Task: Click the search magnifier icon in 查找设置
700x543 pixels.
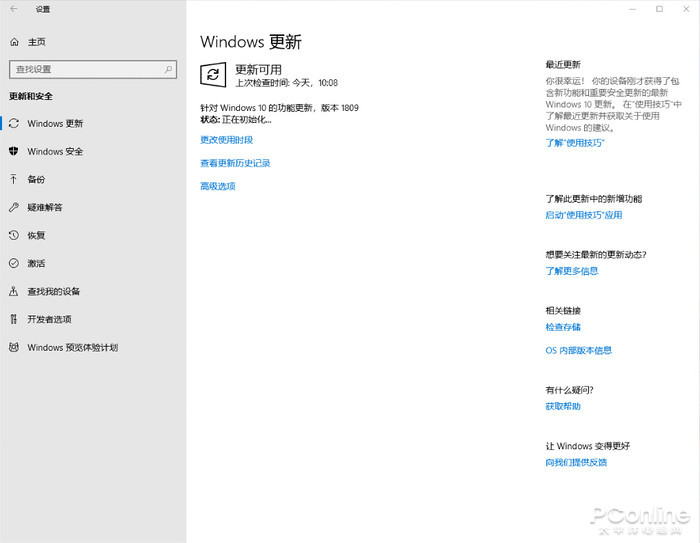Action: [168, 69]
